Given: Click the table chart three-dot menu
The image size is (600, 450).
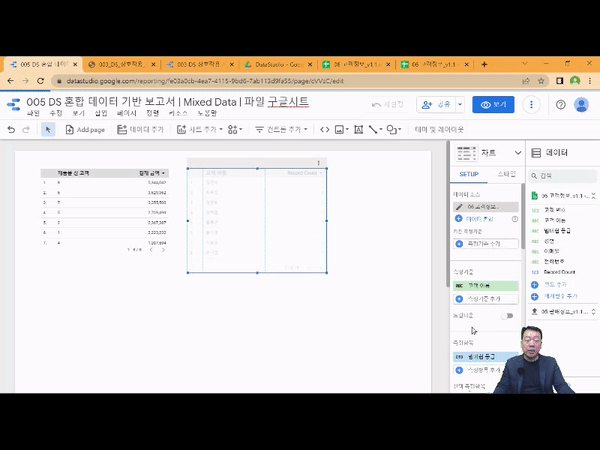Looking at the screenshot, I should point(319,162).
